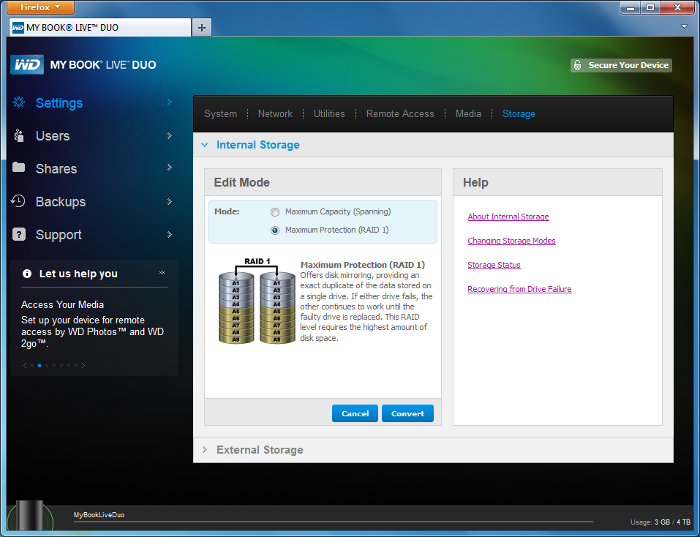The width and height of the screenshot is (700, 537).
Task: Click the WD favicon on the browser tab
Action: coord(17,28)
